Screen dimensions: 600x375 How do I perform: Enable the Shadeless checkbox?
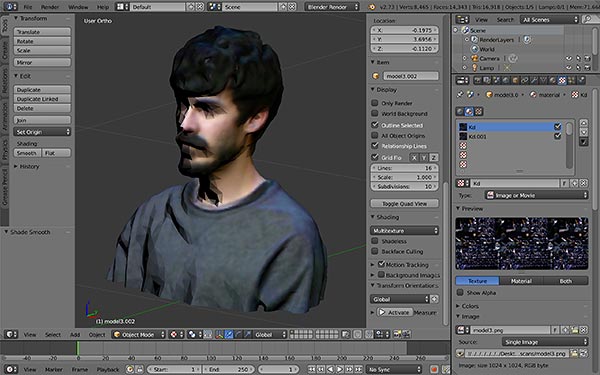(x=375, y=241)
